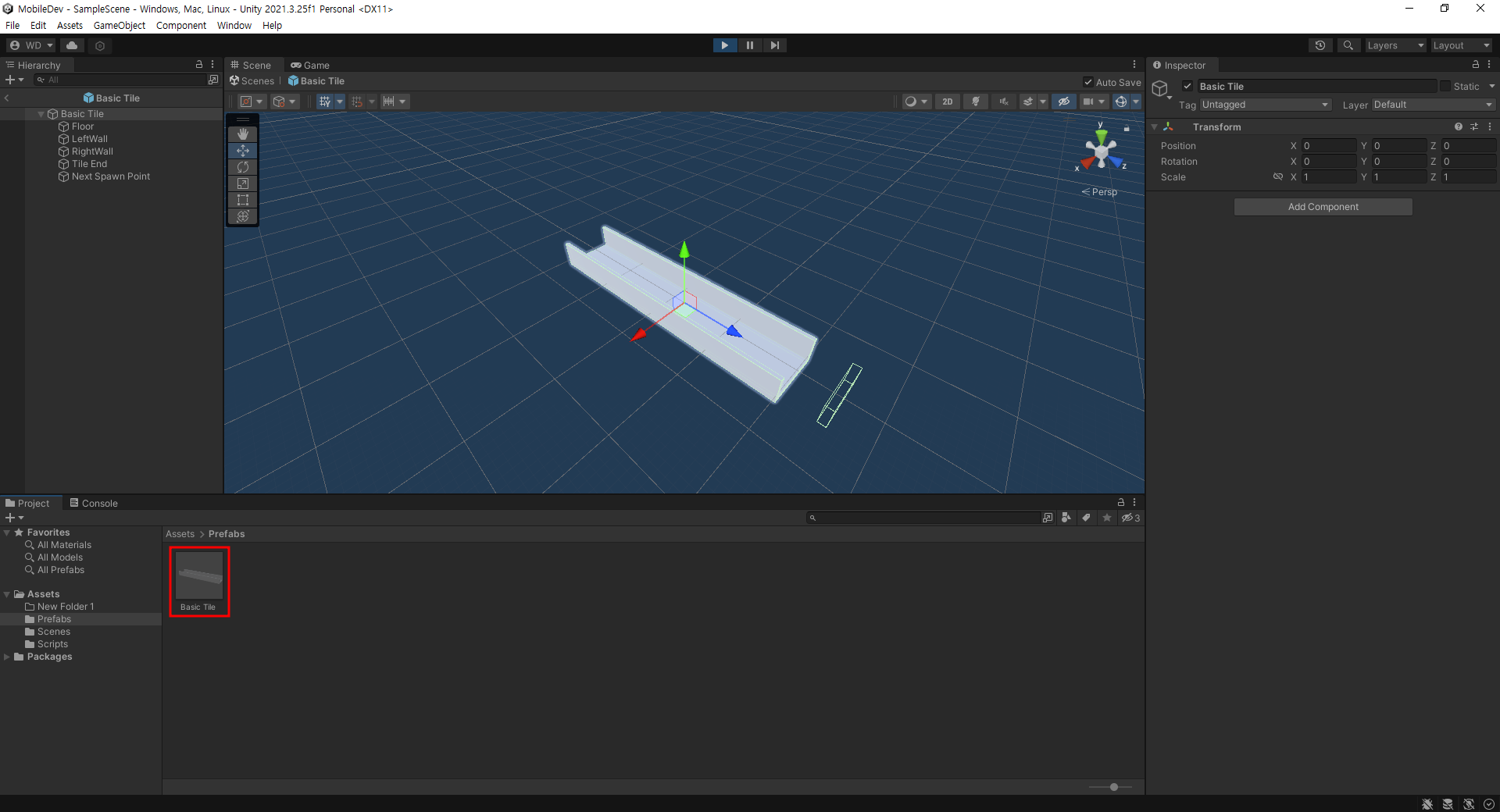Open the Layers dropdown in toolbar
The image size is (1500, 812).
coord(1395,45)
